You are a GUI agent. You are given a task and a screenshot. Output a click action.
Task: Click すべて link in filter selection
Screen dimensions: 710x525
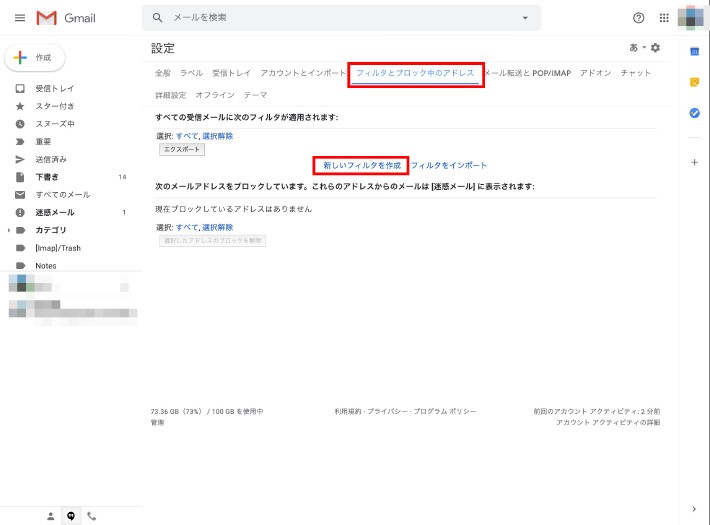[x=187, y=136]
